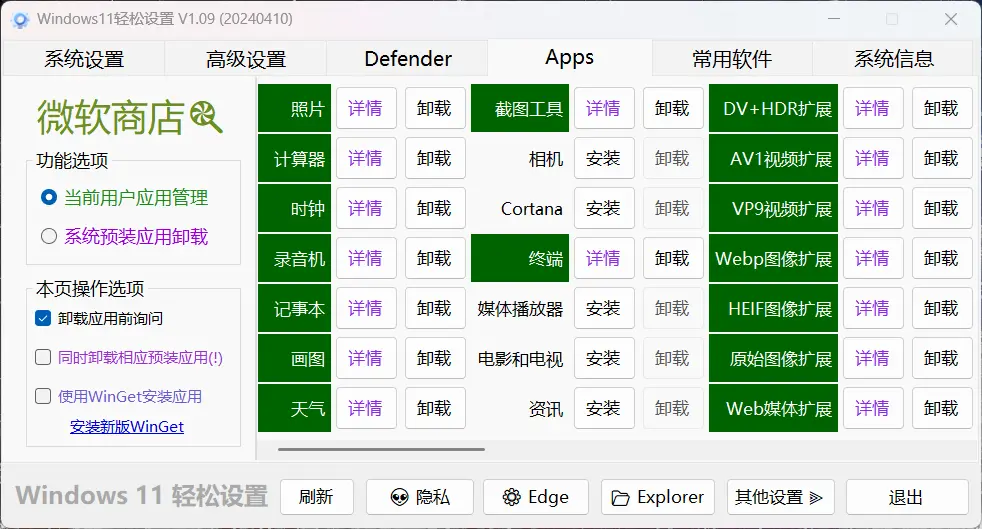Click the 刷新 button

(316, 497)
